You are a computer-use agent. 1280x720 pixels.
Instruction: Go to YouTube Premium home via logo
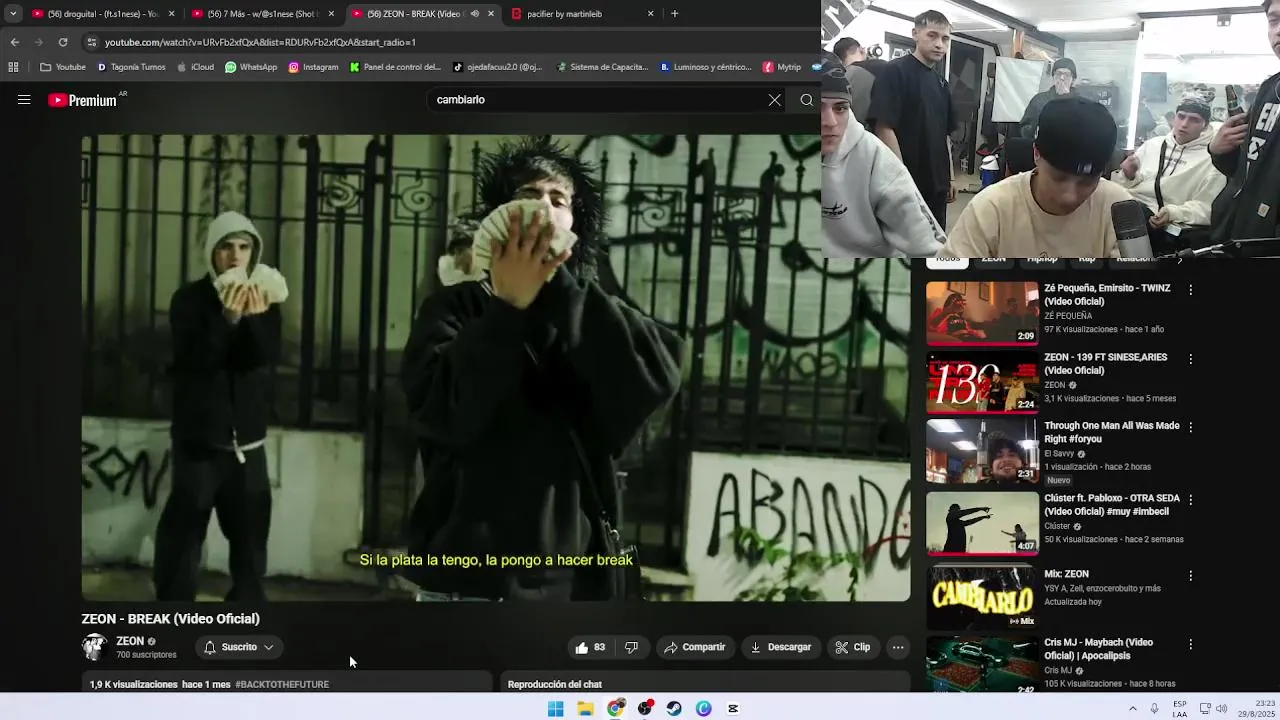(83, 100)
